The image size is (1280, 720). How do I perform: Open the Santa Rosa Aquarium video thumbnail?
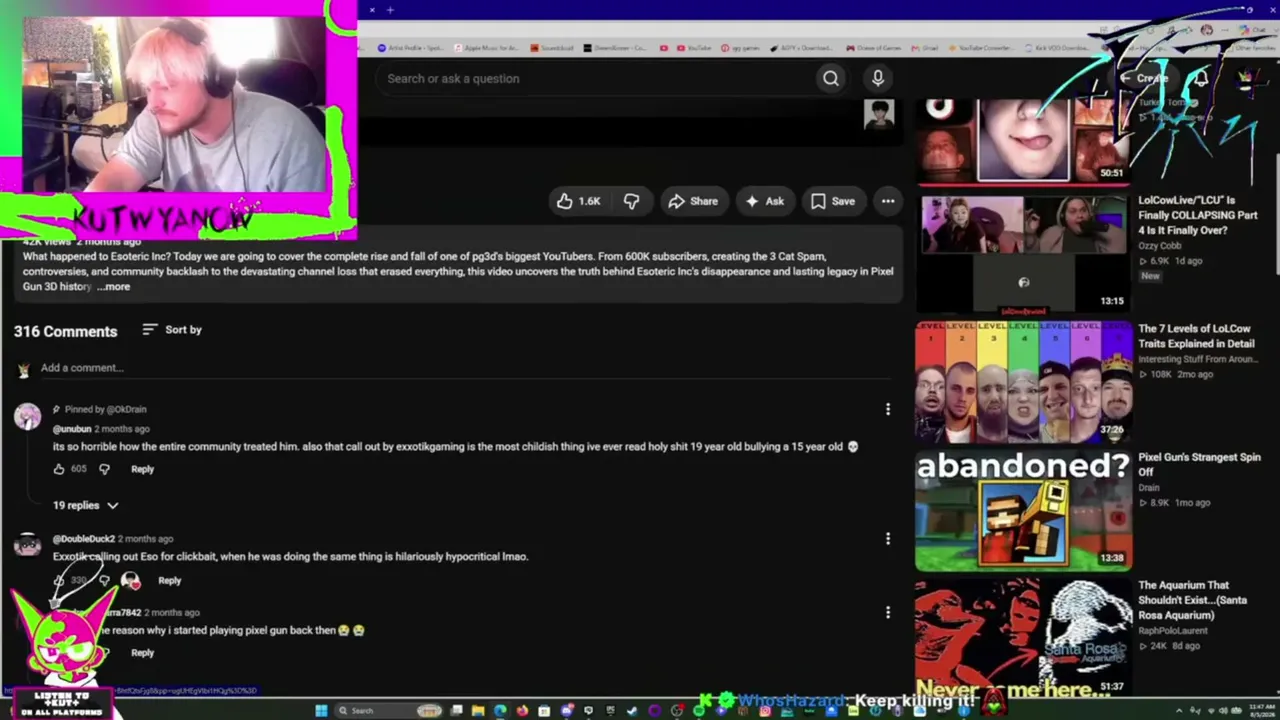point(1023,638)
